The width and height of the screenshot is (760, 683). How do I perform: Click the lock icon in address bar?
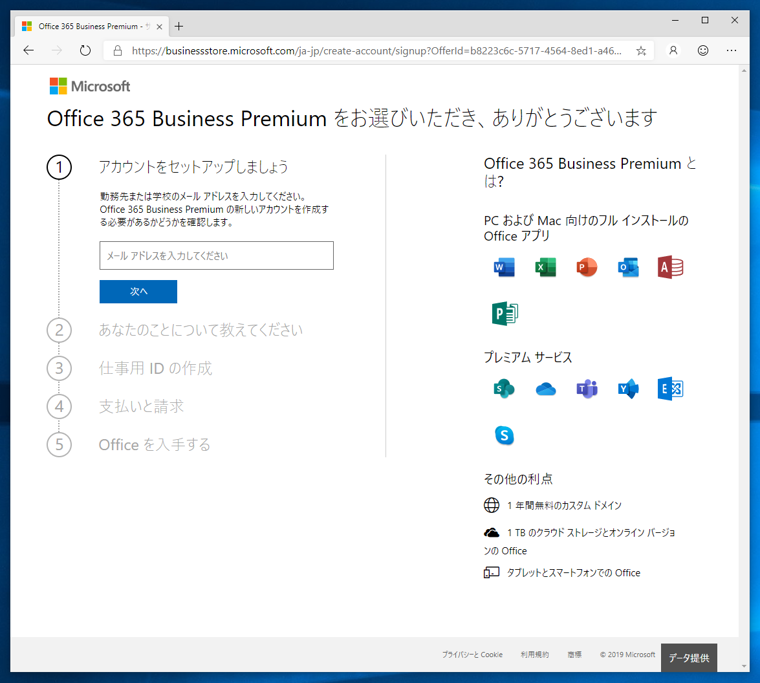point(117,50)
